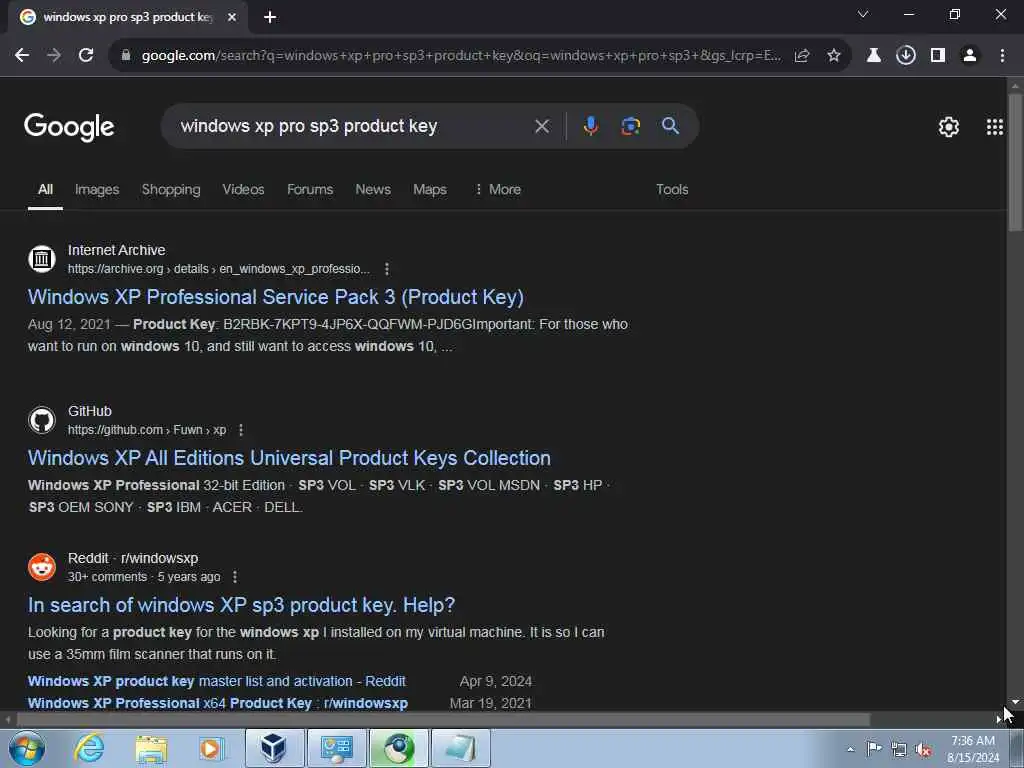Open the downloads icon in toolbar
The width and height of the screenshot is (1024, 768).
[905, 56]
